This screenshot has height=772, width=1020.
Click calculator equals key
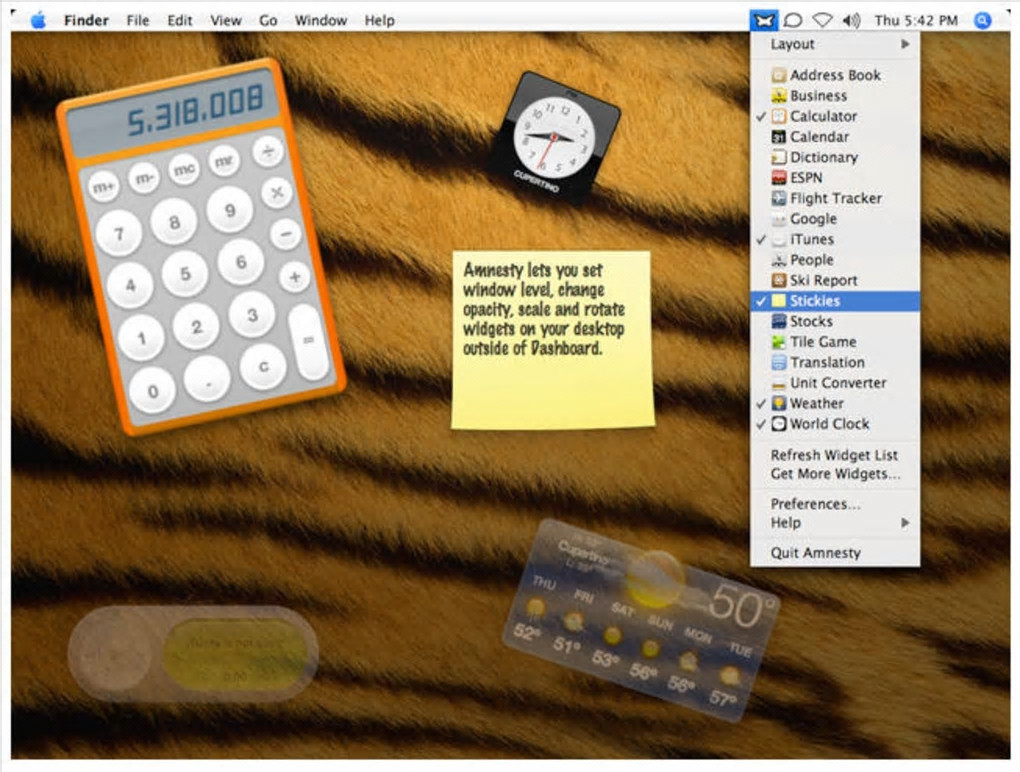click(308, 341)
